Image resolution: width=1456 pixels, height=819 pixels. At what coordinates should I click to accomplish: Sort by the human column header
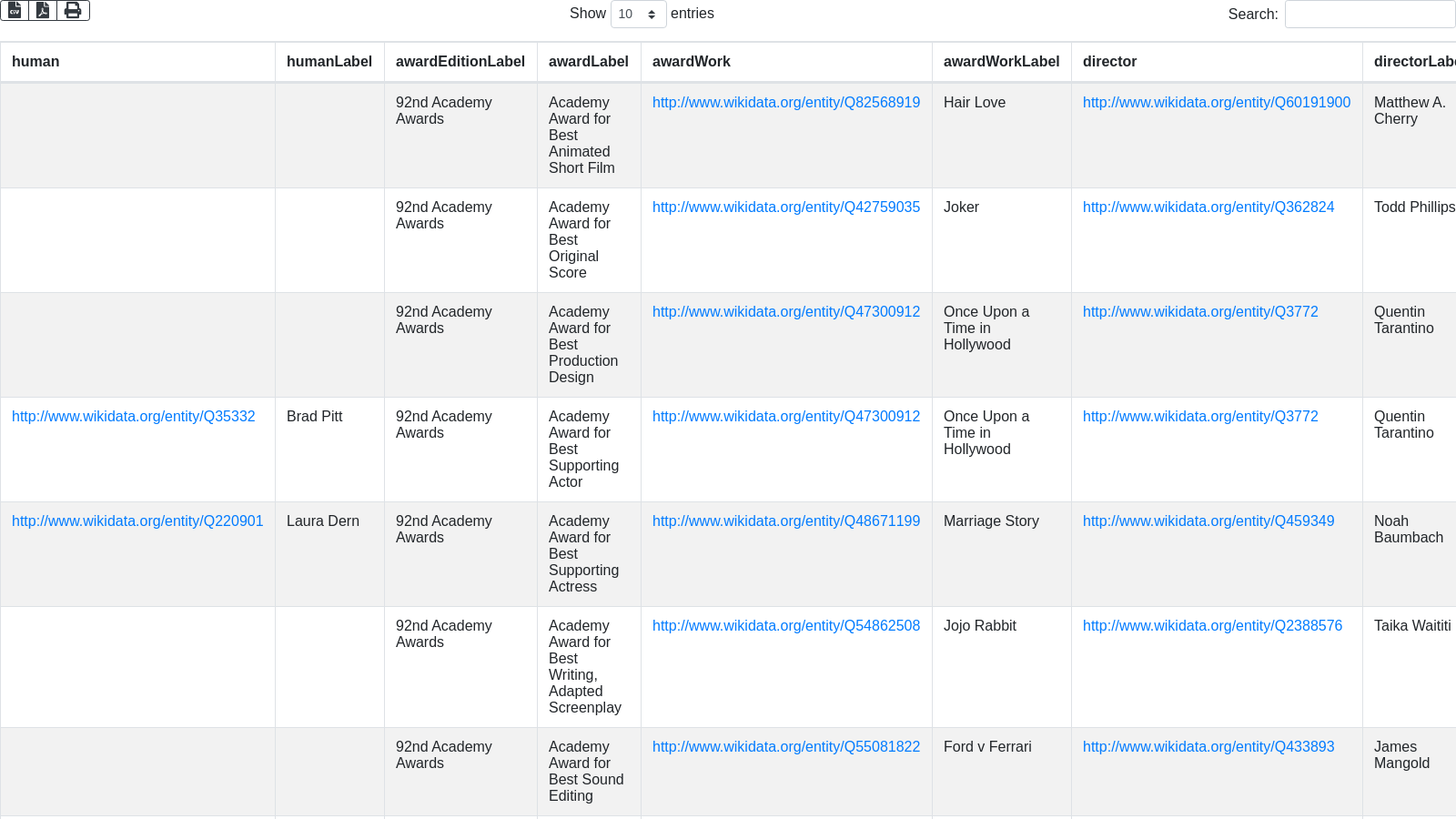coord(137,62)
